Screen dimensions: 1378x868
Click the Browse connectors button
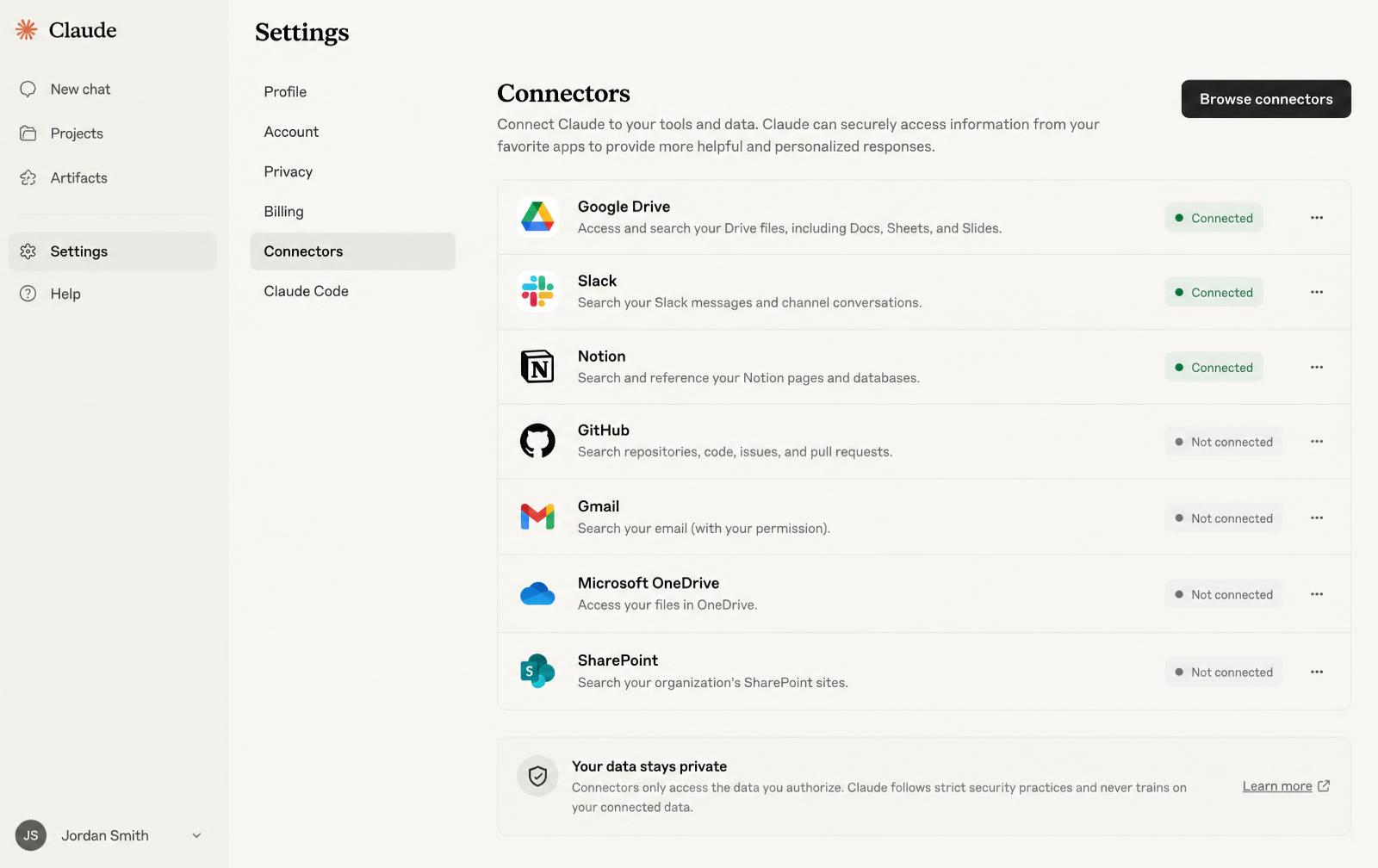(x=1266, y=99)
